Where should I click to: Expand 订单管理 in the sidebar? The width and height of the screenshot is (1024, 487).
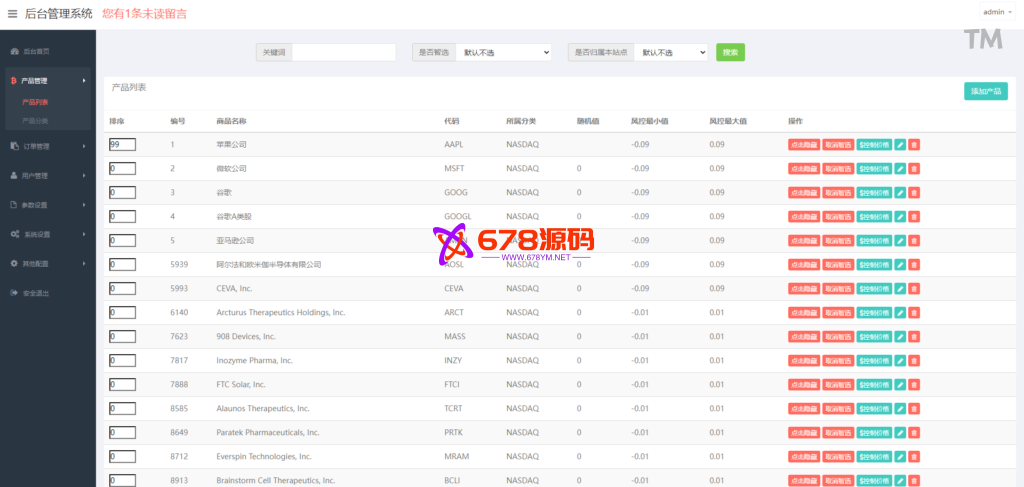[48, 146]
